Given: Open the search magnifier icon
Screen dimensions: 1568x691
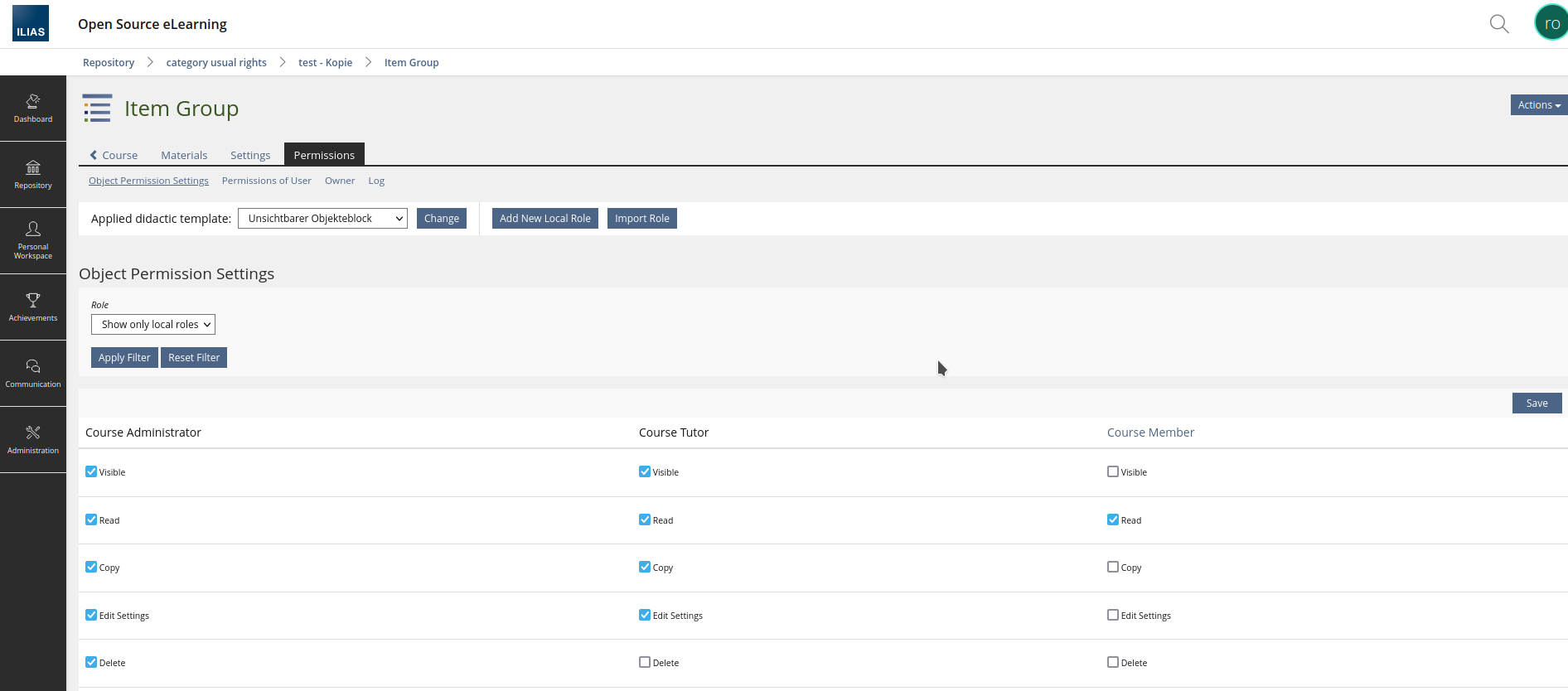Looking at the screenshot, I should [x=1498, y=24].
